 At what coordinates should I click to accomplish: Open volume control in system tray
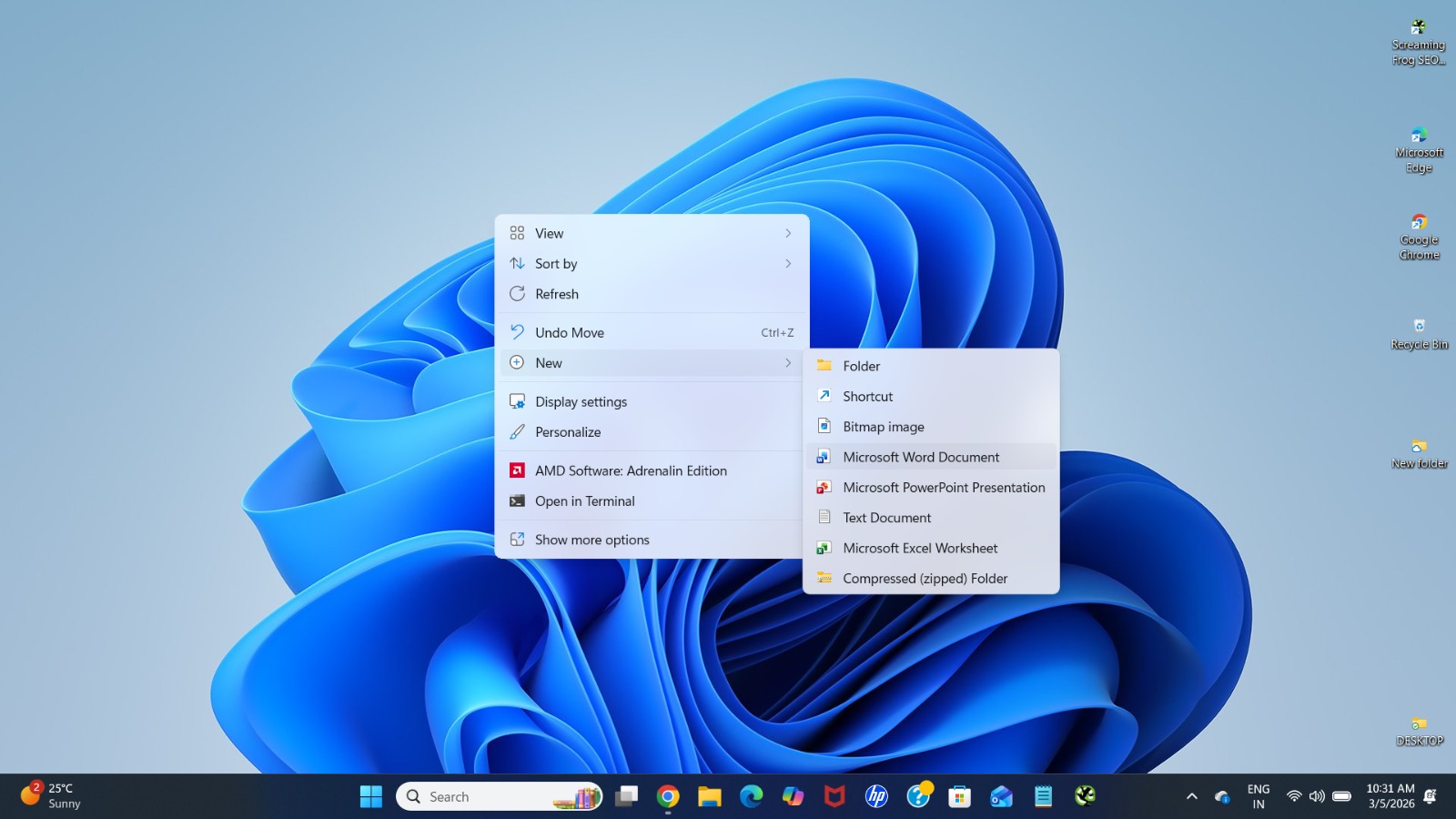1317,797
